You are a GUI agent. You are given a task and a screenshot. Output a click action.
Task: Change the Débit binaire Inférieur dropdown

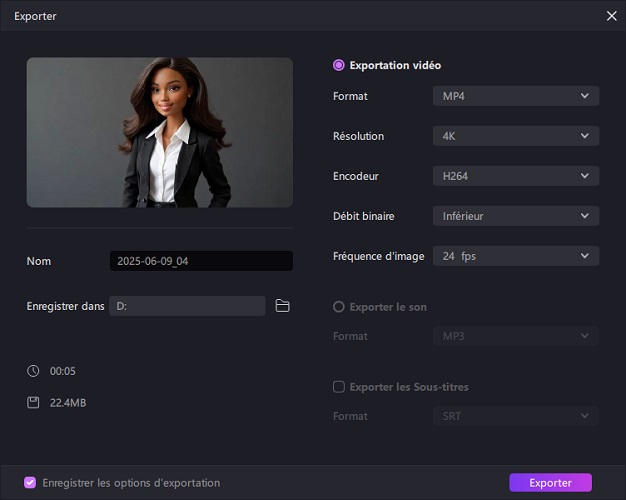pyautogui.click(x=516, y=216)
